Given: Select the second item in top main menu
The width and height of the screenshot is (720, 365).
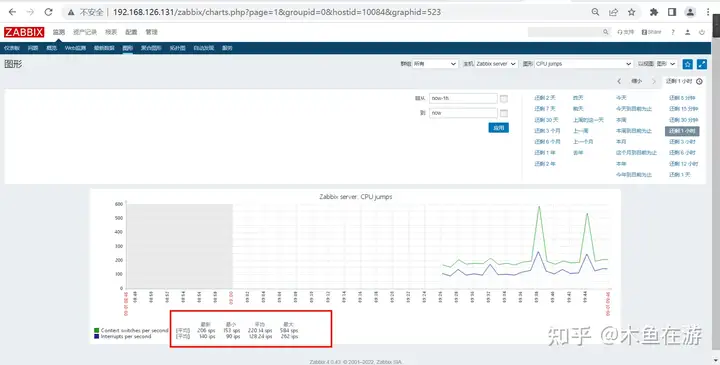Looking at the screenshot, I should 85,32.
